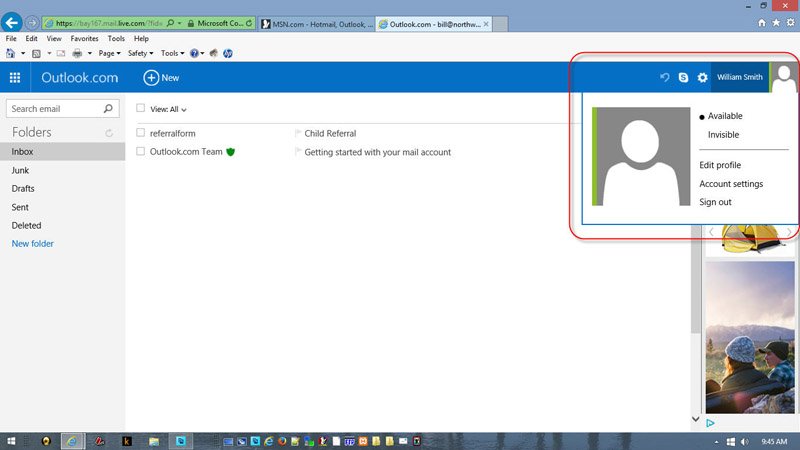
Task: Open the Help menu
Action: [141, 38]
